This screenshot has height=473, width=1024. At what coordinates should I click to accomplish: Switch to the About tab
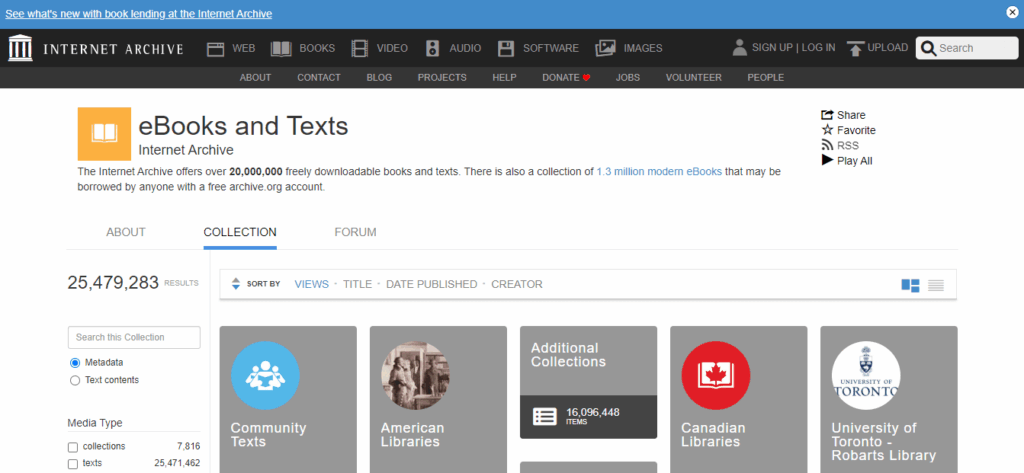[x=126, y=232]
